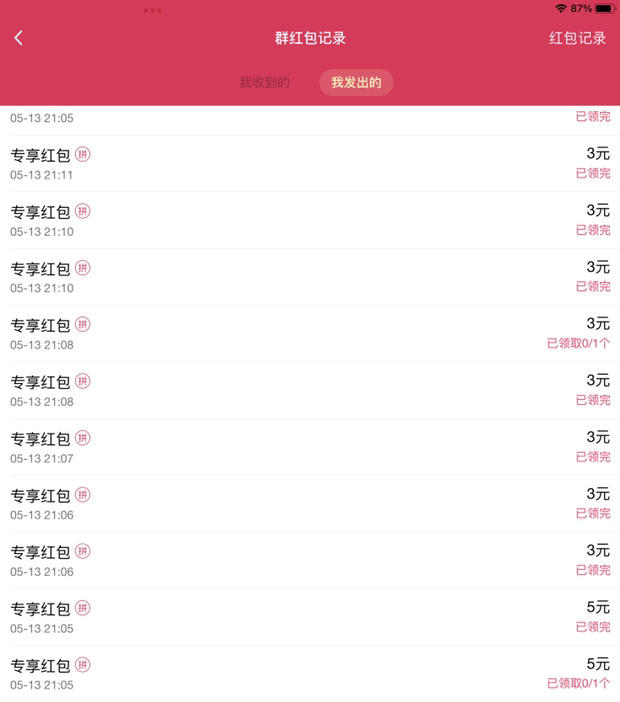Tap the Wi-Fi icon in status bar
The height and width of the screenshot is (702, 620).
point(561,9)
